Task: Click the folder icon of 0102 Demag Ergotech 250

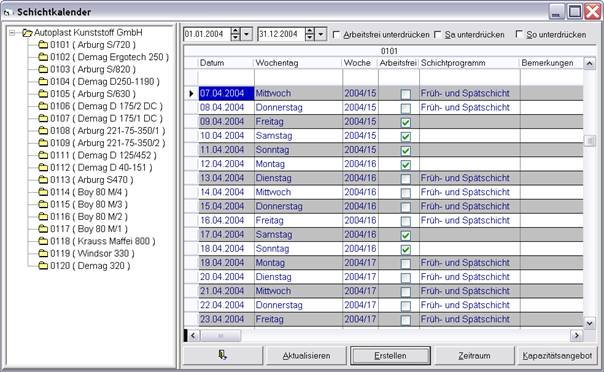Action: (43, 57)
